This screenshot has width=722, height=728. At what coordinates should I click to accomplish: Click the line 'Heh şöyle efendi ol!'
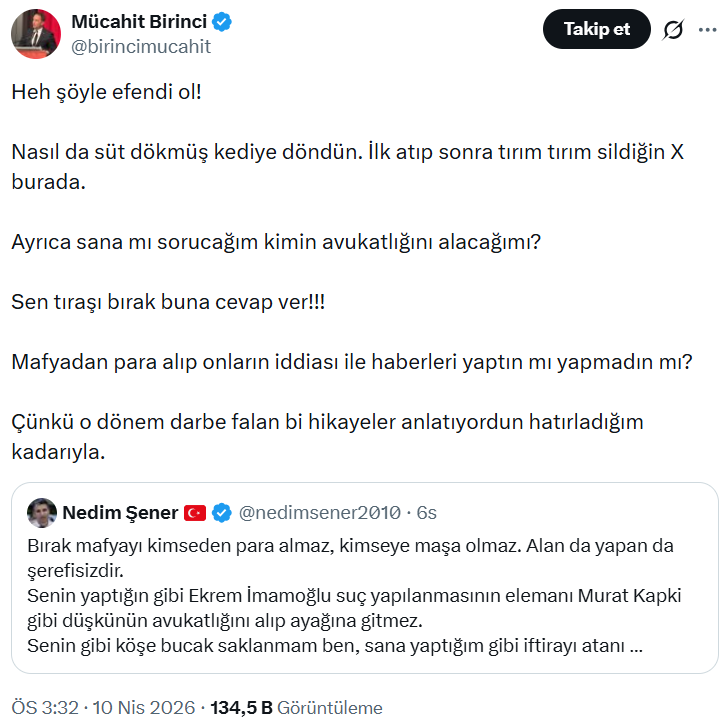coord(108,91)
